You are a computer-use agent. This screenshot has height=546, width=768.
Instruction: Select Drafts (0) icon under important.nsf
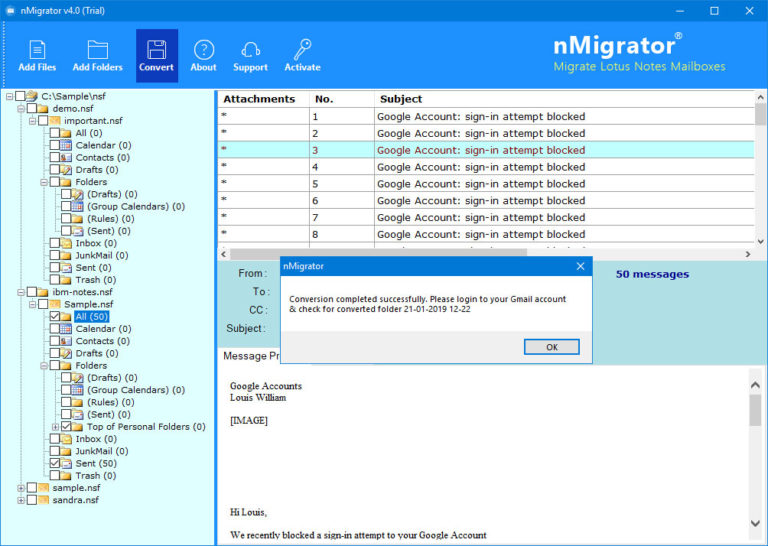tap(66, 170)
